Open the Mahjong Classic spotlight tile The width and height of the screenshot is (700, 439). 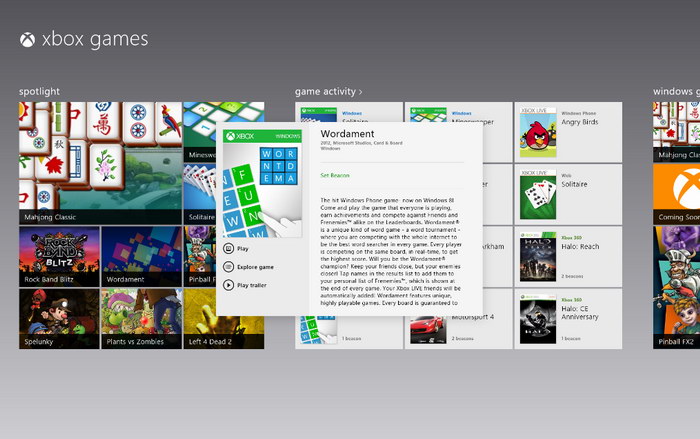100,163
